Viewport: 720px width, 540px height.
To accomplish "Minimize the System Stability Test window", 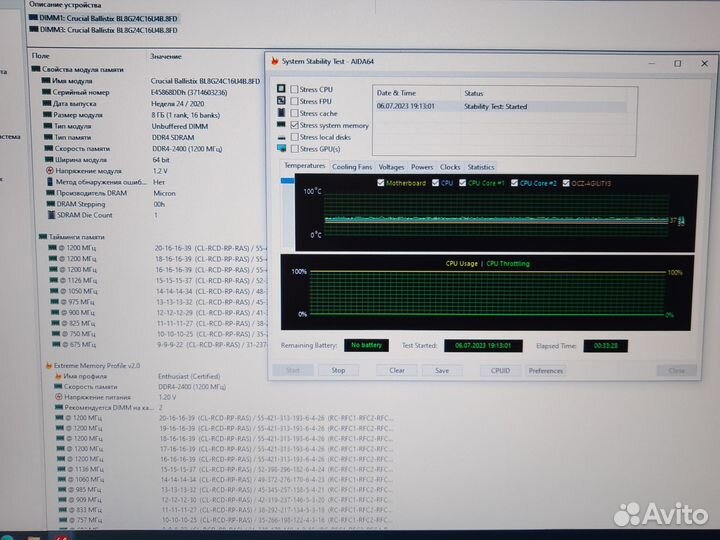I will tap(652, 63).
